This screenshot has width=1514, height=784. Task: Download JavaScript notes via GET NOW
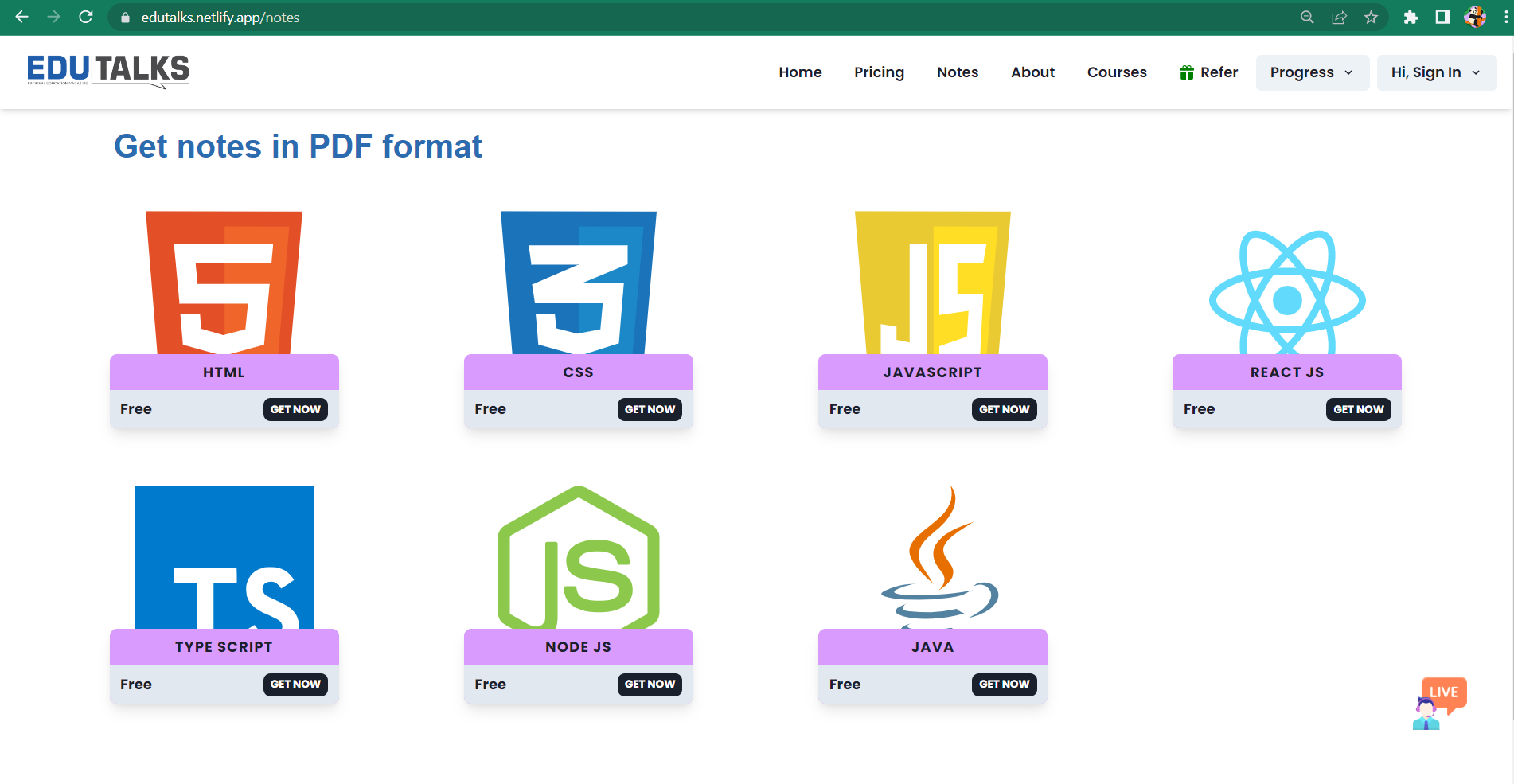[x=1004, y=409]
